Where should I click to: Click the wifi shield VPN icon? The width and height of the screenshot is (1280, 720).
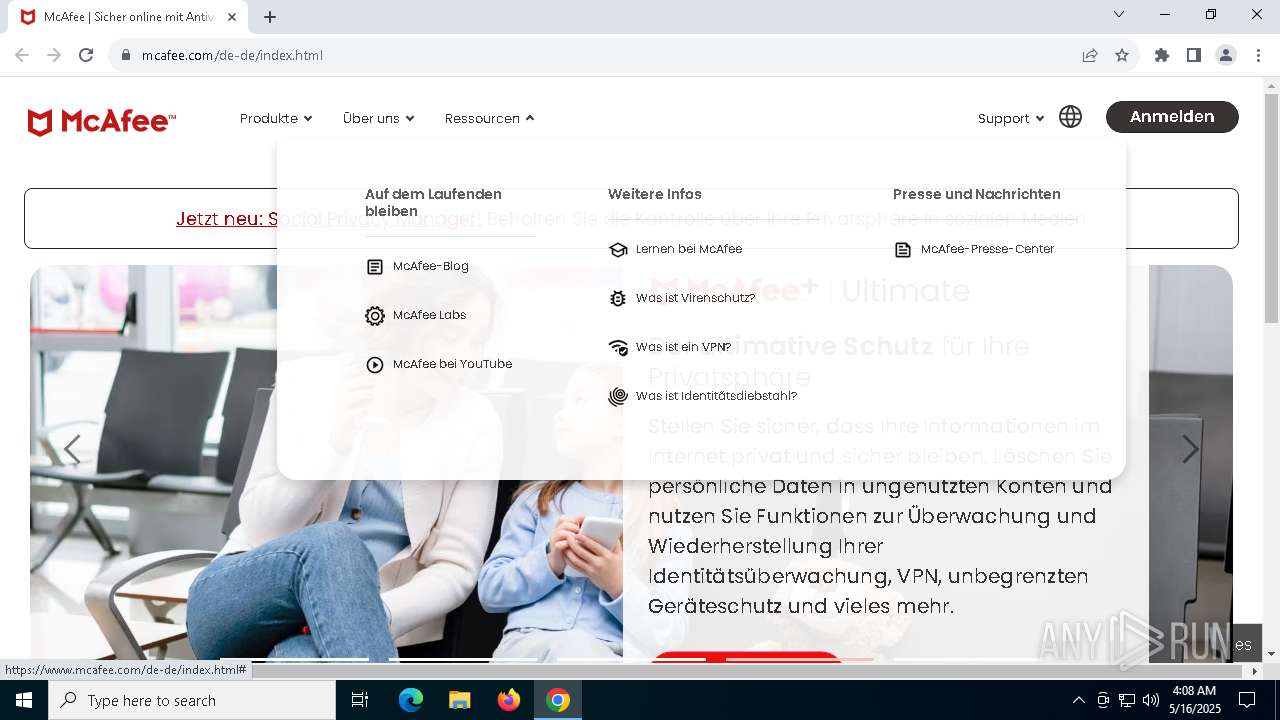[x=618, y=348]
